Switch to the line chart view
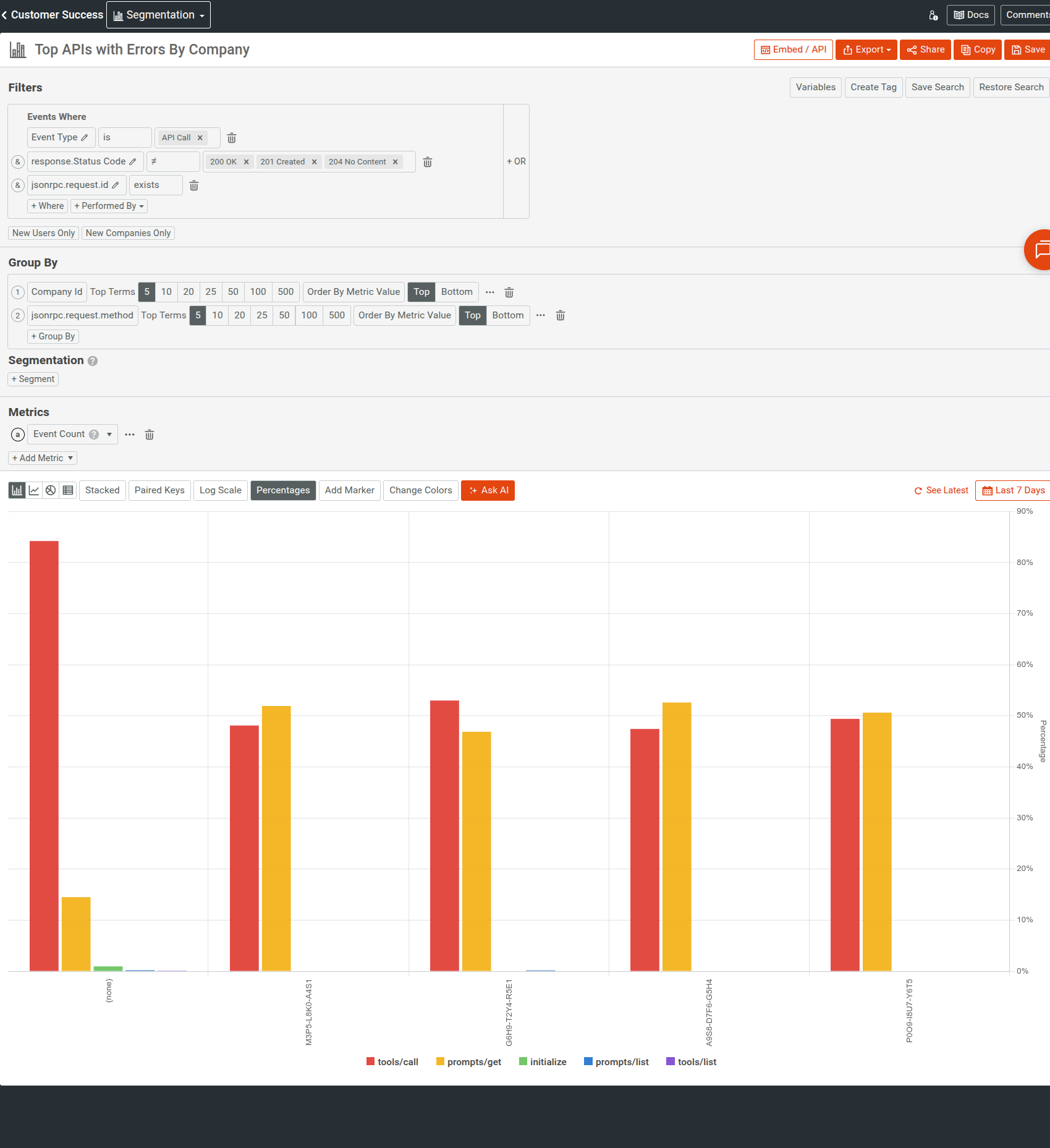The image size is (1050, 1148). tap(33, 490)
